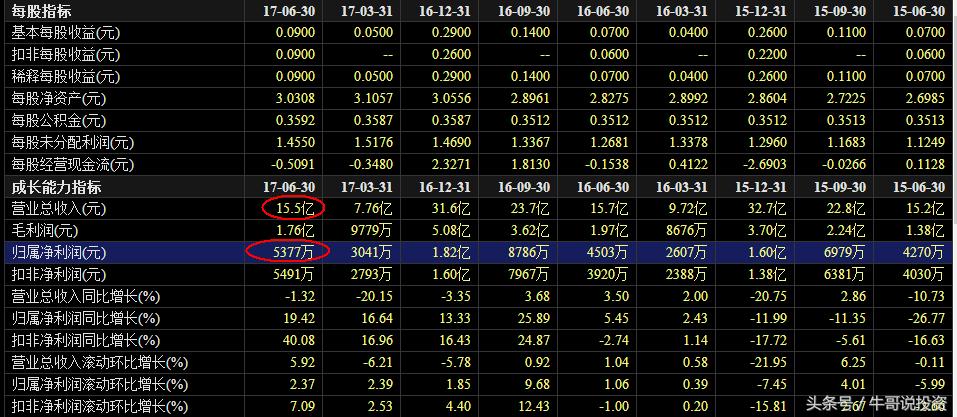Viewport: 957px width, 417px height.
Task: Click the 40.08 growth value cell
Action: 295,341
